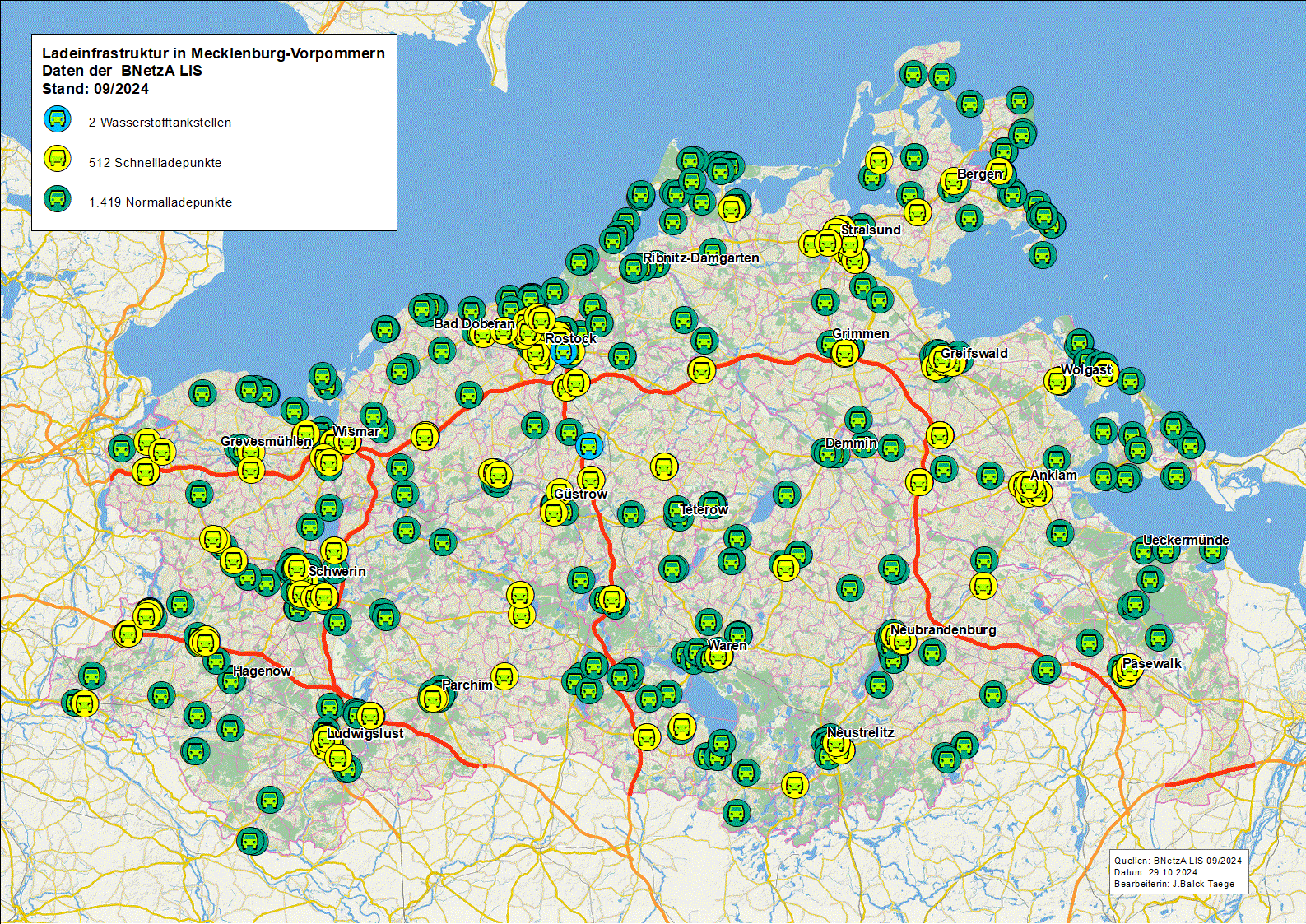Click the blue Wasserstofftankstellen legend icon

58,119
